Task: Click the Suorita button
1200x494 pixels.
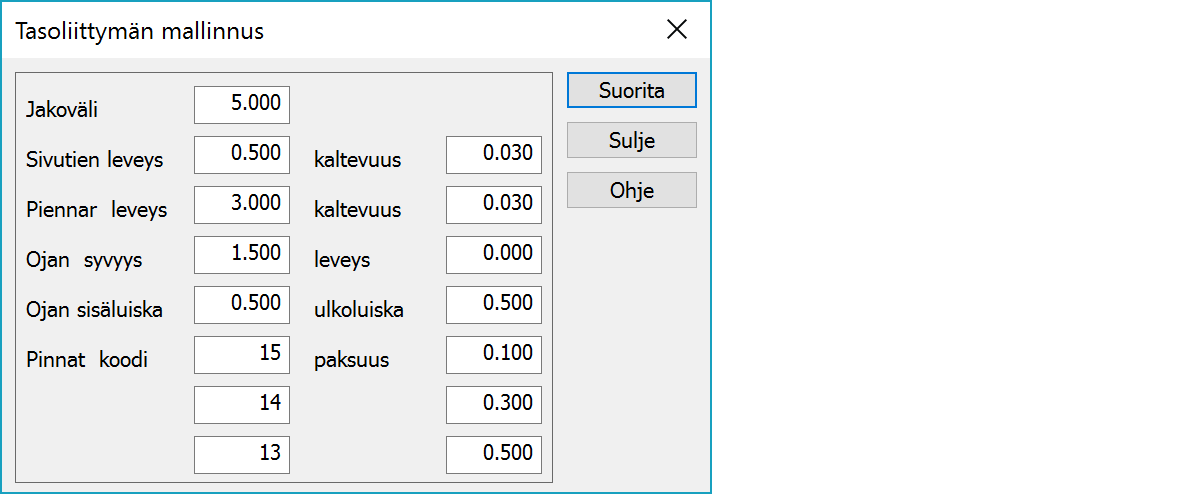Action: (x=631, y=90)
